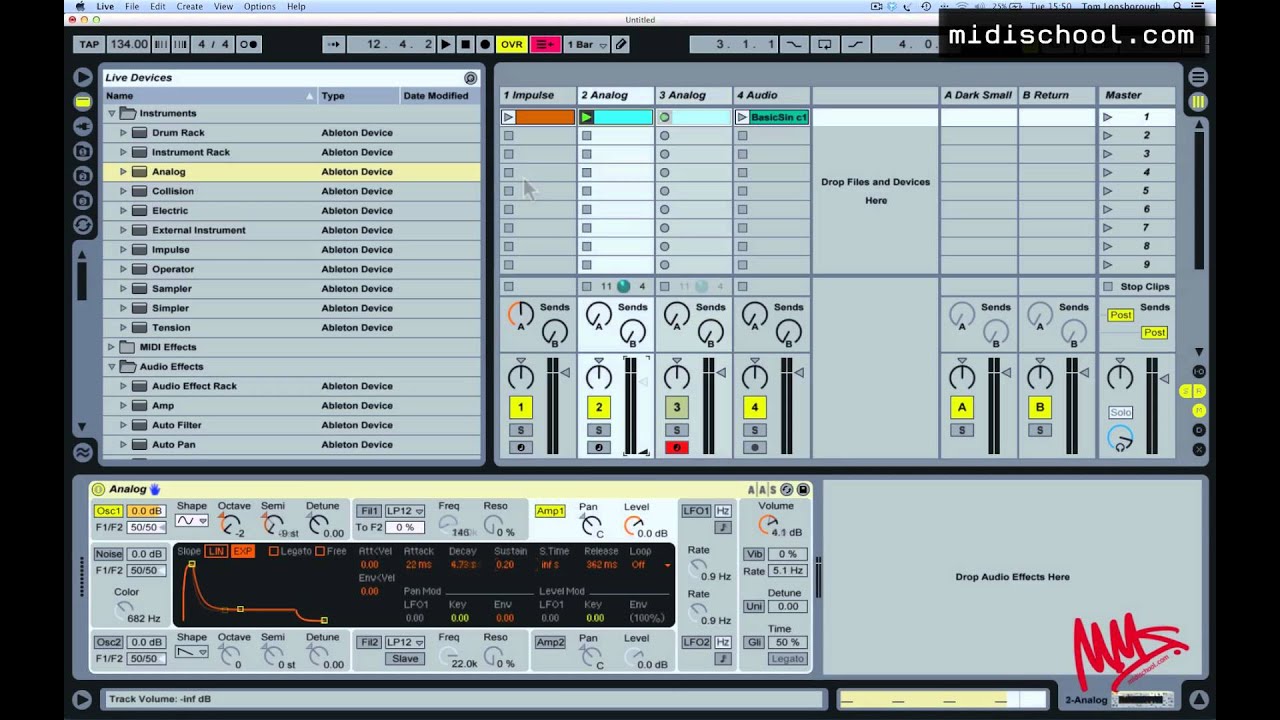Solo track 4 with S button

tap(754, 430)
